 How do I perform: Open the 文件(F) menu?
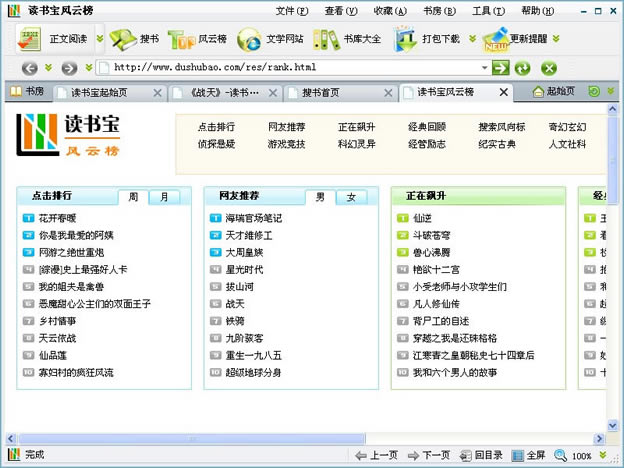(x=292, y=11)
